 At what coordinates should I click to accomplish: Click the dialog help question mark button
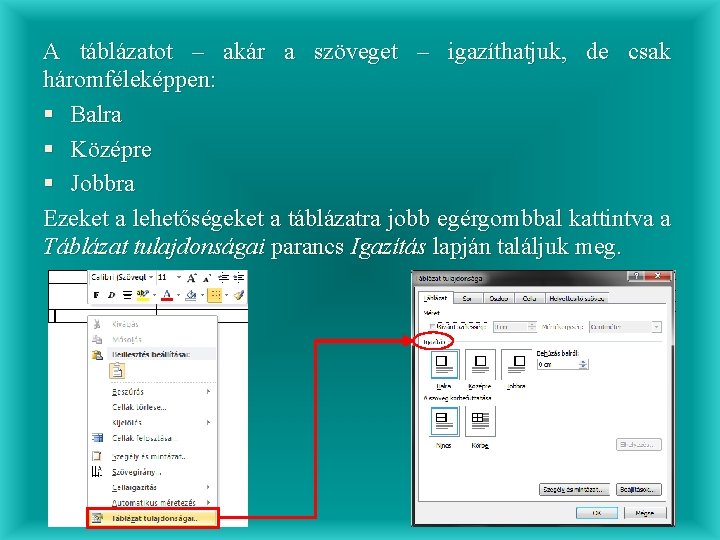click(636, 276)
